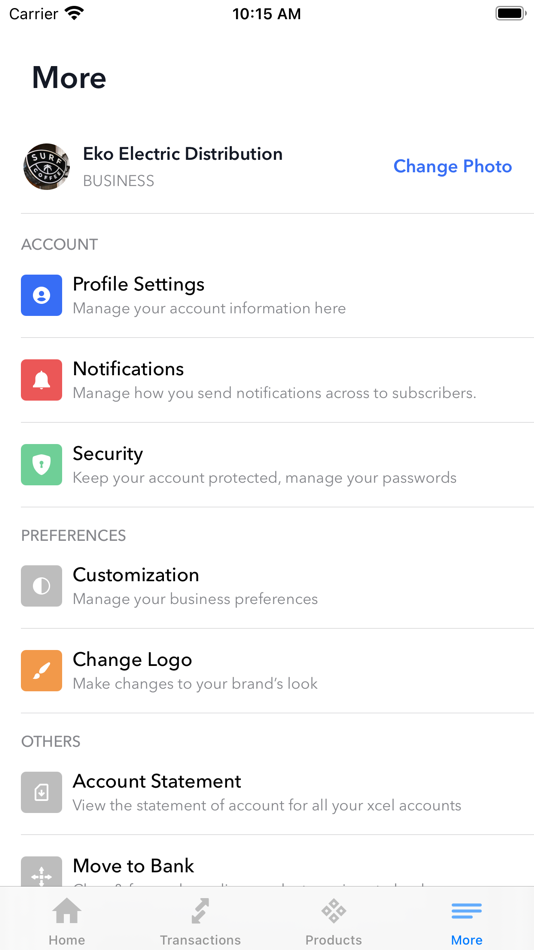Image resolution: width=534 pixels, height=950 pixels.
Task: Tap the orange Change Logo brush icon
Action: coord(41,671)
